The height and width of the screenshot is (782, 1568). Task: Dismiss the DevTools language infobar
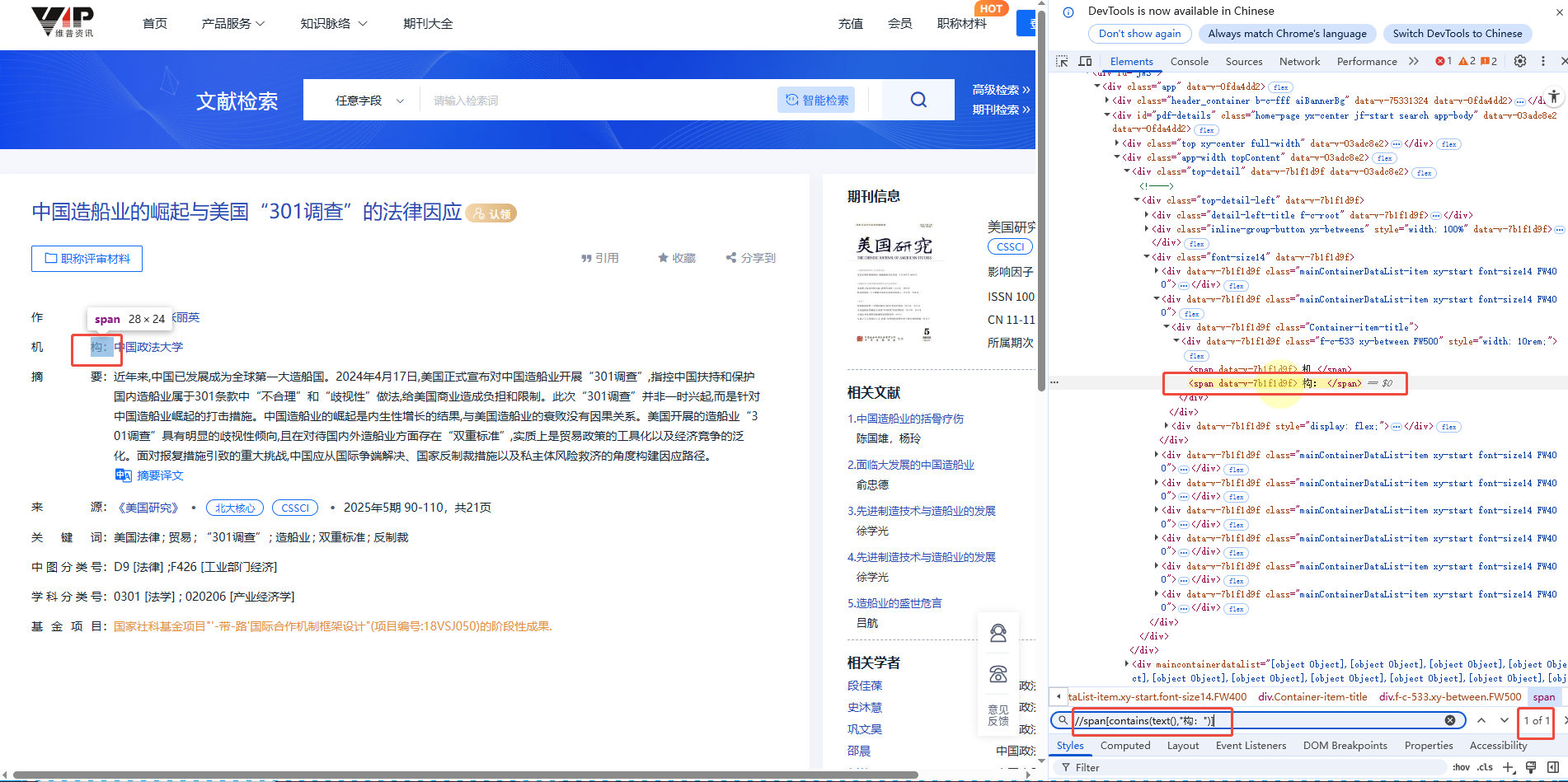[x=1560, y=12]
